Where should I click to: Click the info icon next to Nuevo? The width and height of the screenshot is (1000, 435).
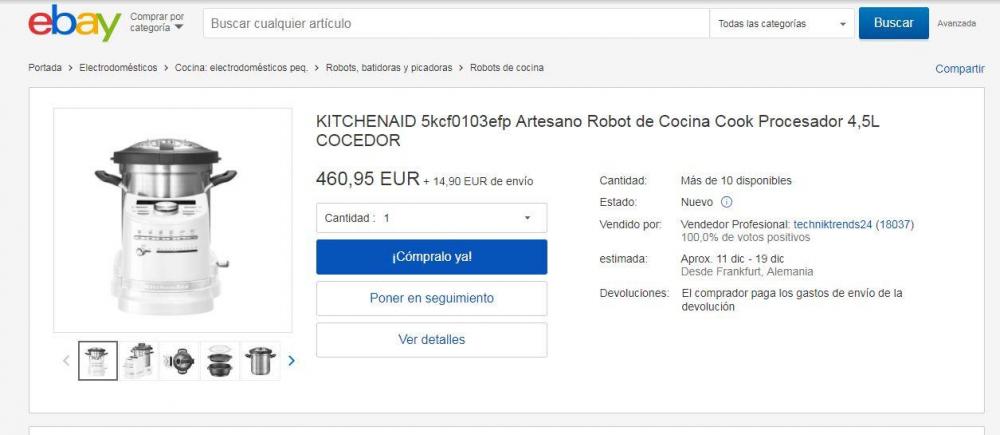(726, 202)
